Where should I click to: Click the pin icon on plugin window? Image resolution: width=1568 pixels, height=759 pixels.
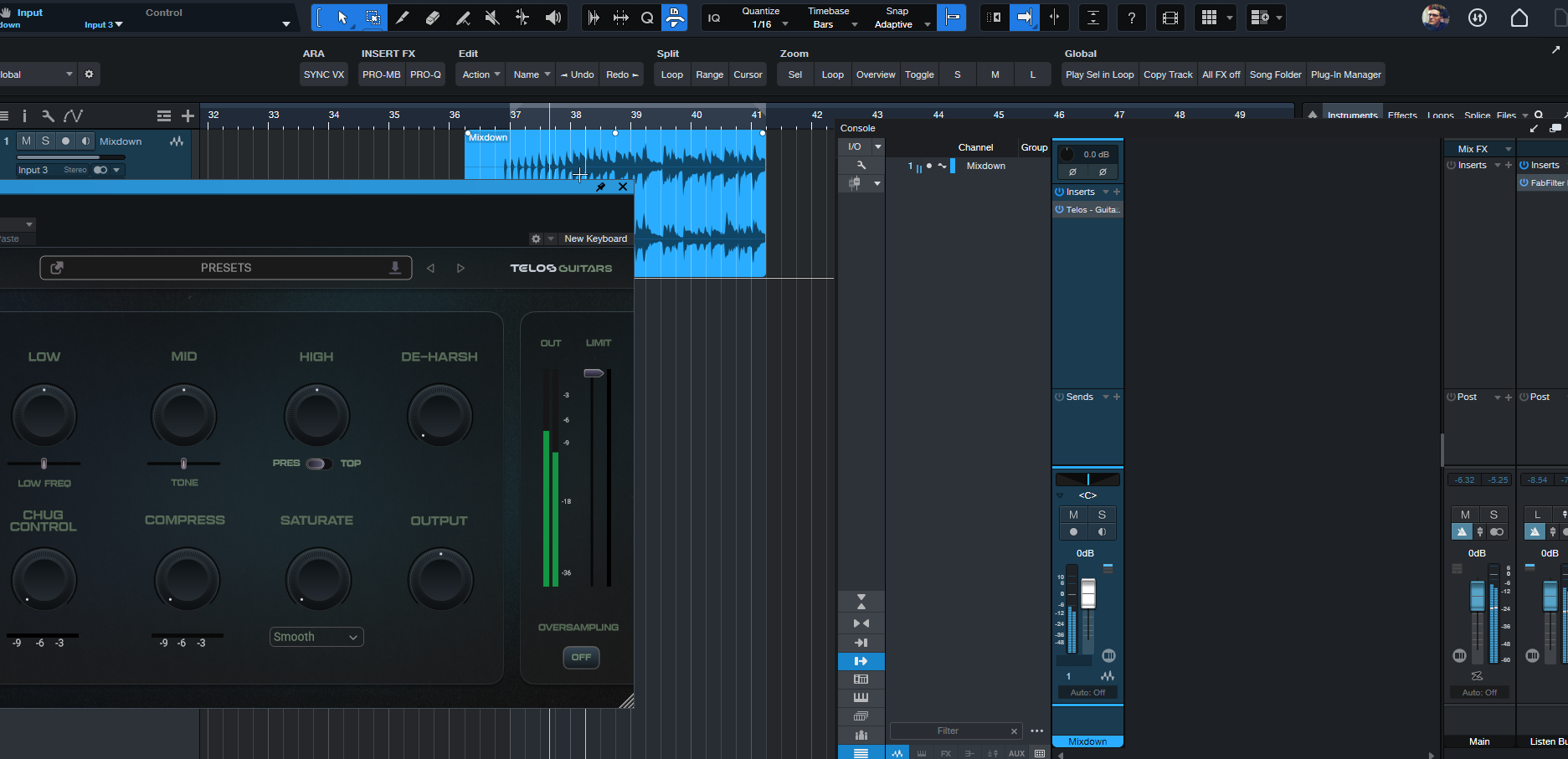[x=600, y=187]
